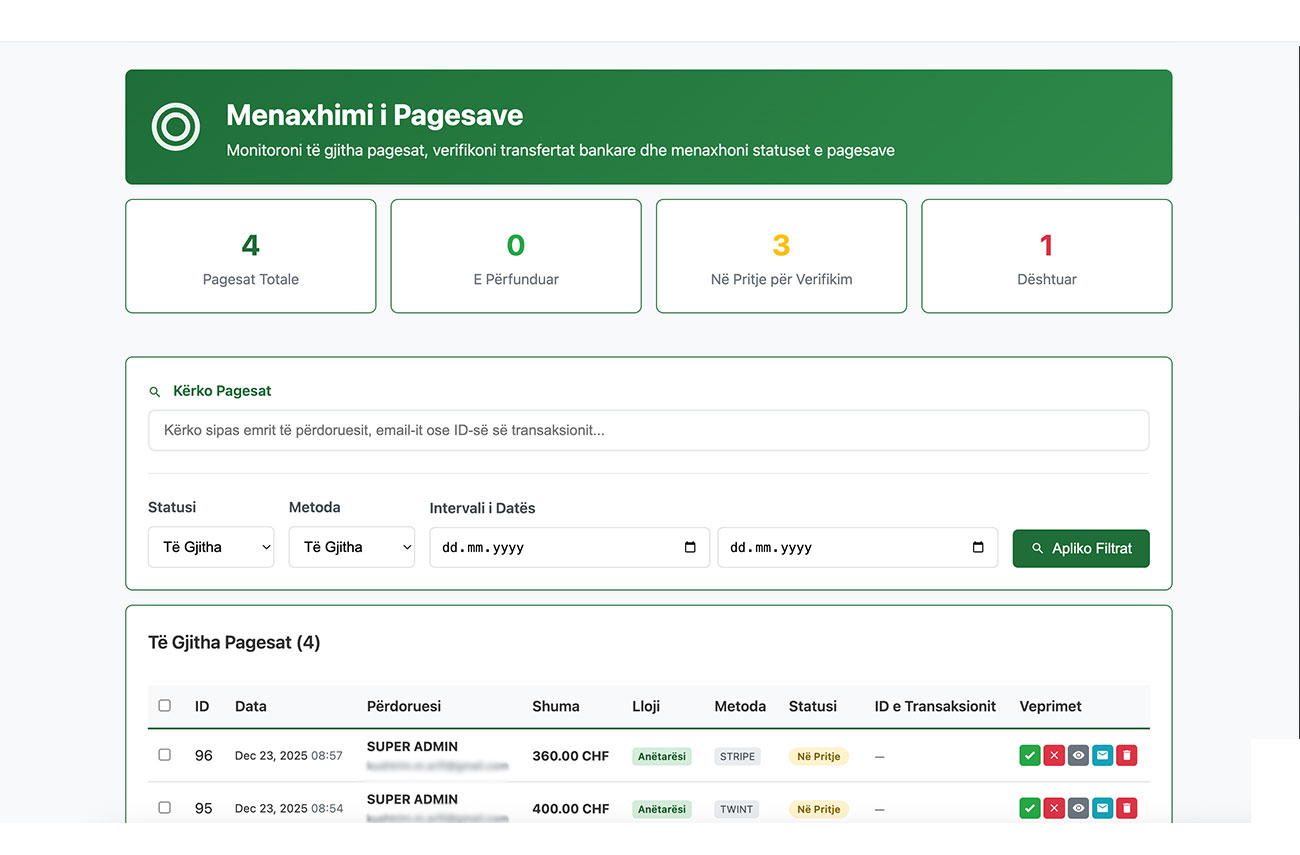Open calendar picker on first date field
Screen dimensions: 1300x855
pos(690,548)
